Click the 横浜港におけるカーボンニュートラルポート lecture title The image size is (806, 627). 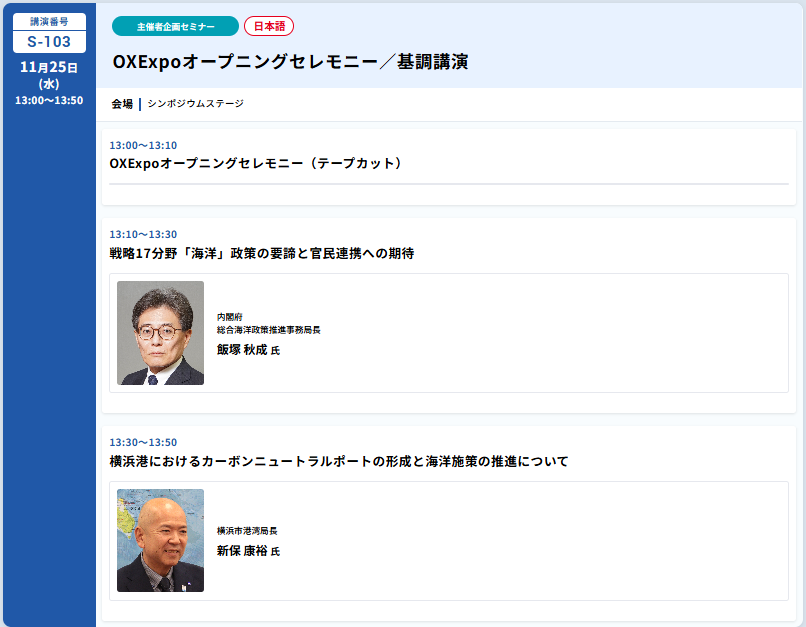click(x=339, y=461)
